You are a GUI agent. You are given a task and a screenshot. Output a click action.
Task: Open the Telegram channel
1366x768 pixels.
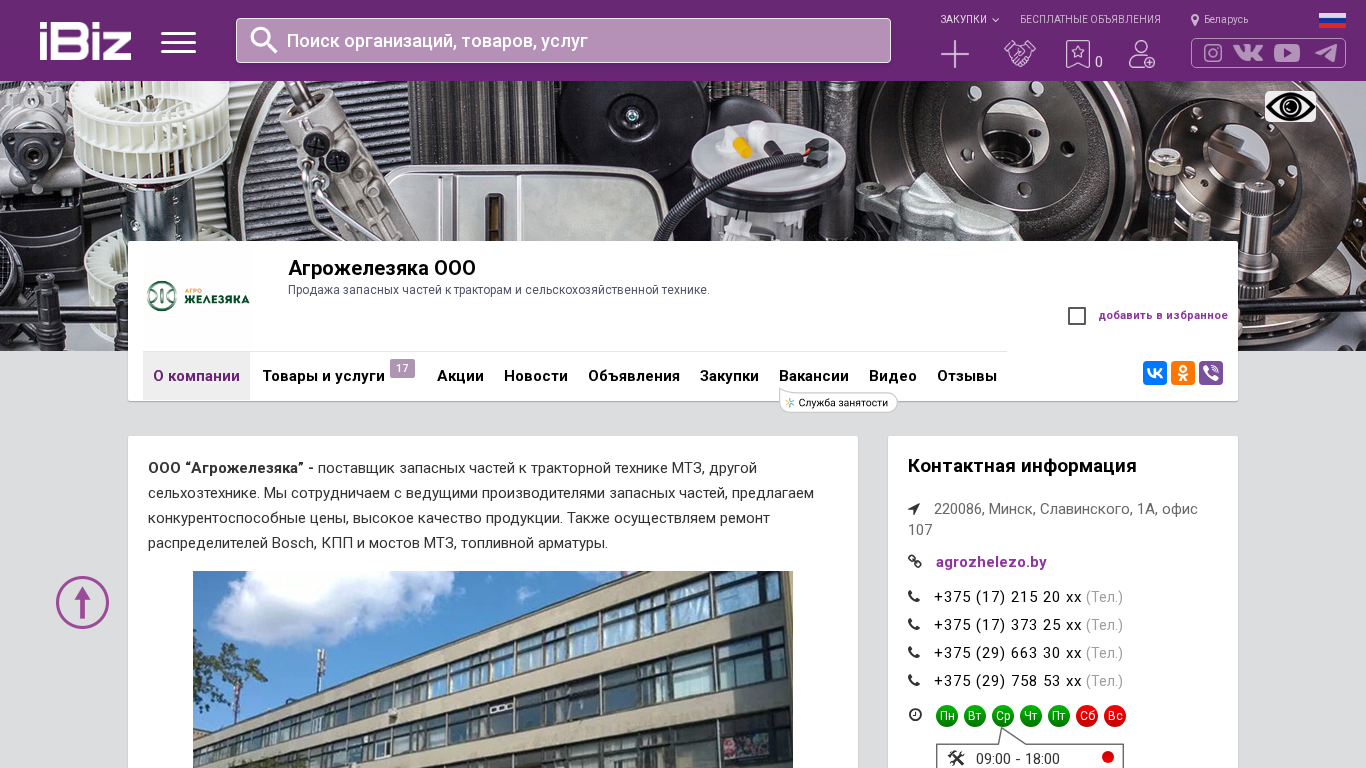[x=1326, y=53]
